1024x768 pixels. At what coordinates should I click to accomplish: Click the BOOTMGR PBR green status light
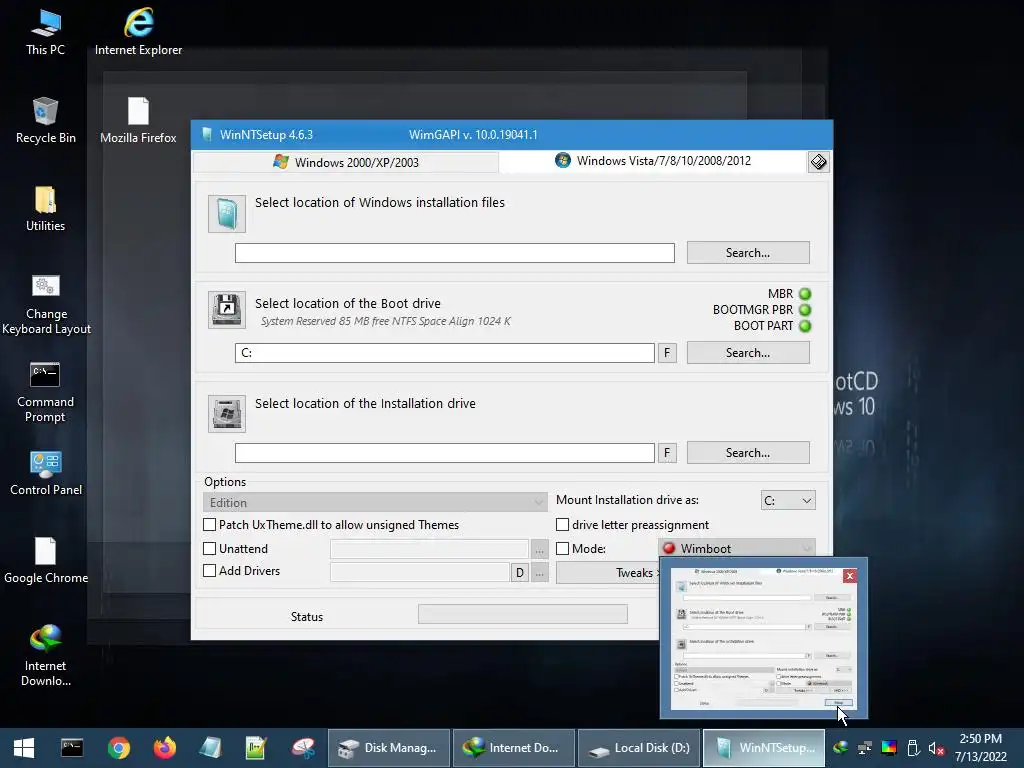tap(805, 310)
